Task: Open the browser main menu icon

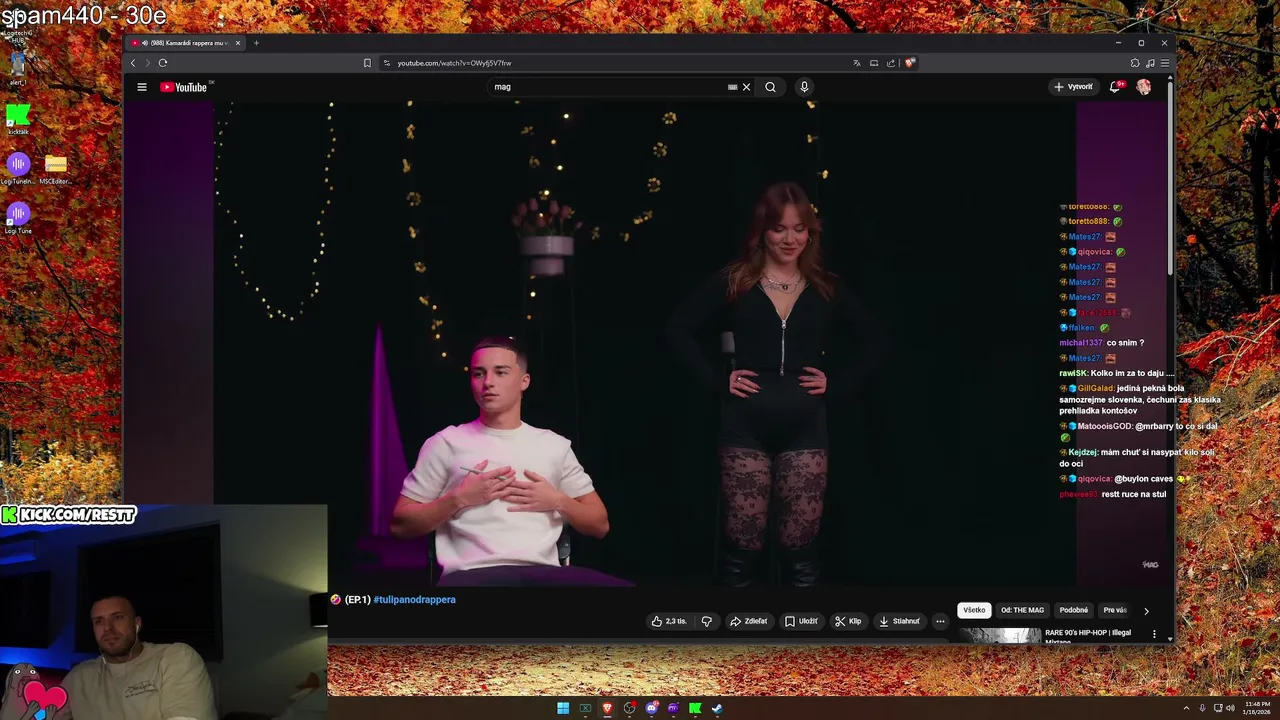Action: point(1164,63)
